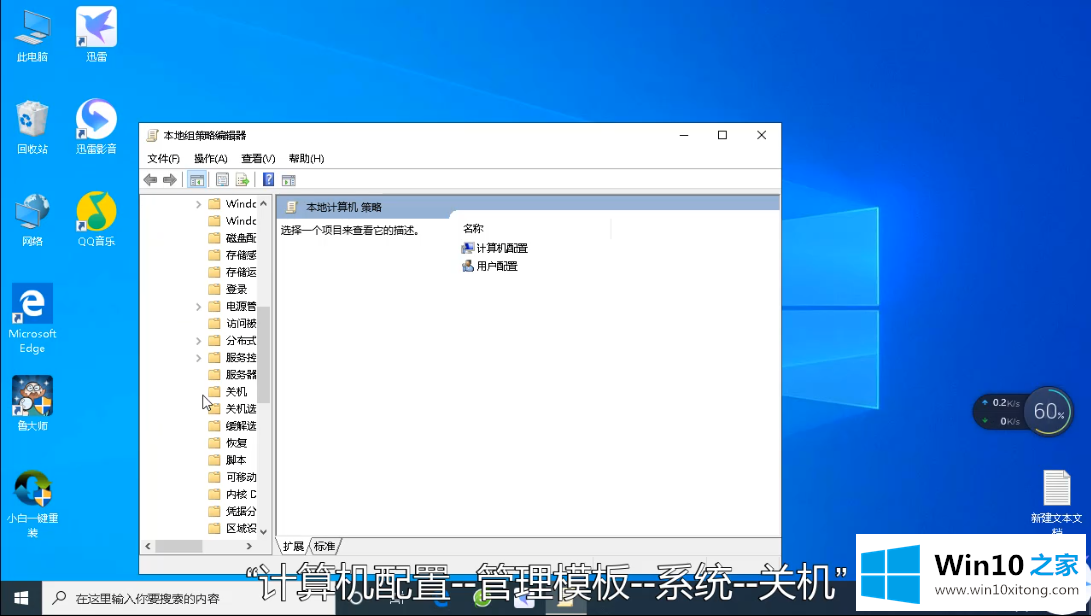Open the 操作(A) menu
1091x616 pixels.
(211, 159)
